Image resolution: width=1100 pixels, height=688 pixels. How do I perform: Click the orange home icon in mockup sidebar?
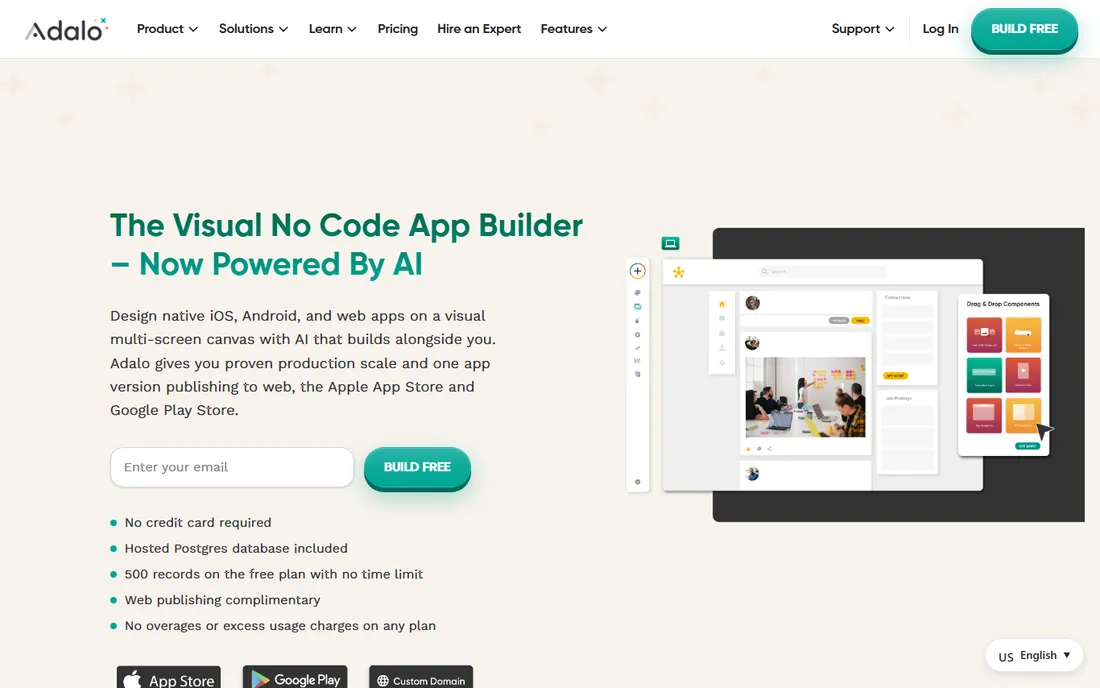point(722,304)
